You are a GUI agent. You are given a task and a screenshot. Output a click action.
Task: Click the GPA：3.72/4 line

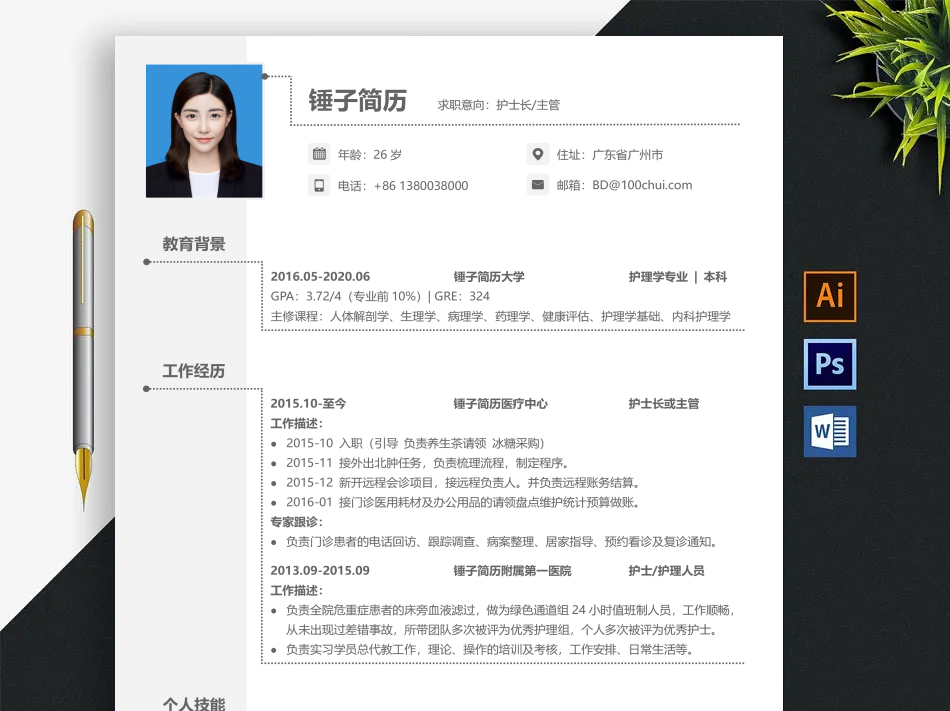(x=380, y=296)
